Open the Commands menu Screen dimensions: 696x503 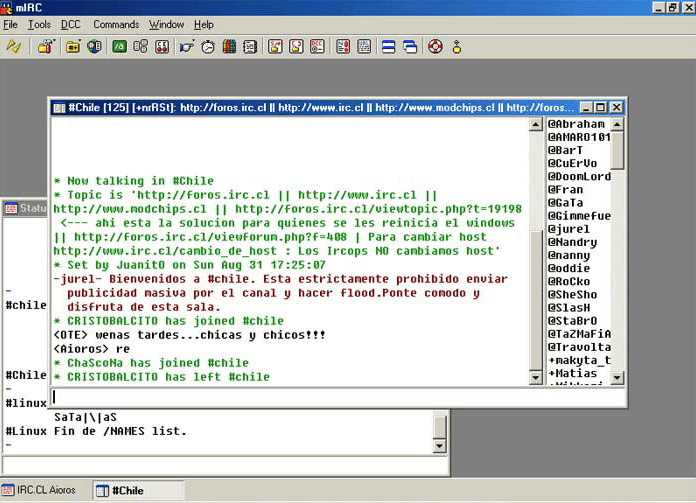(x=116, y=24)
